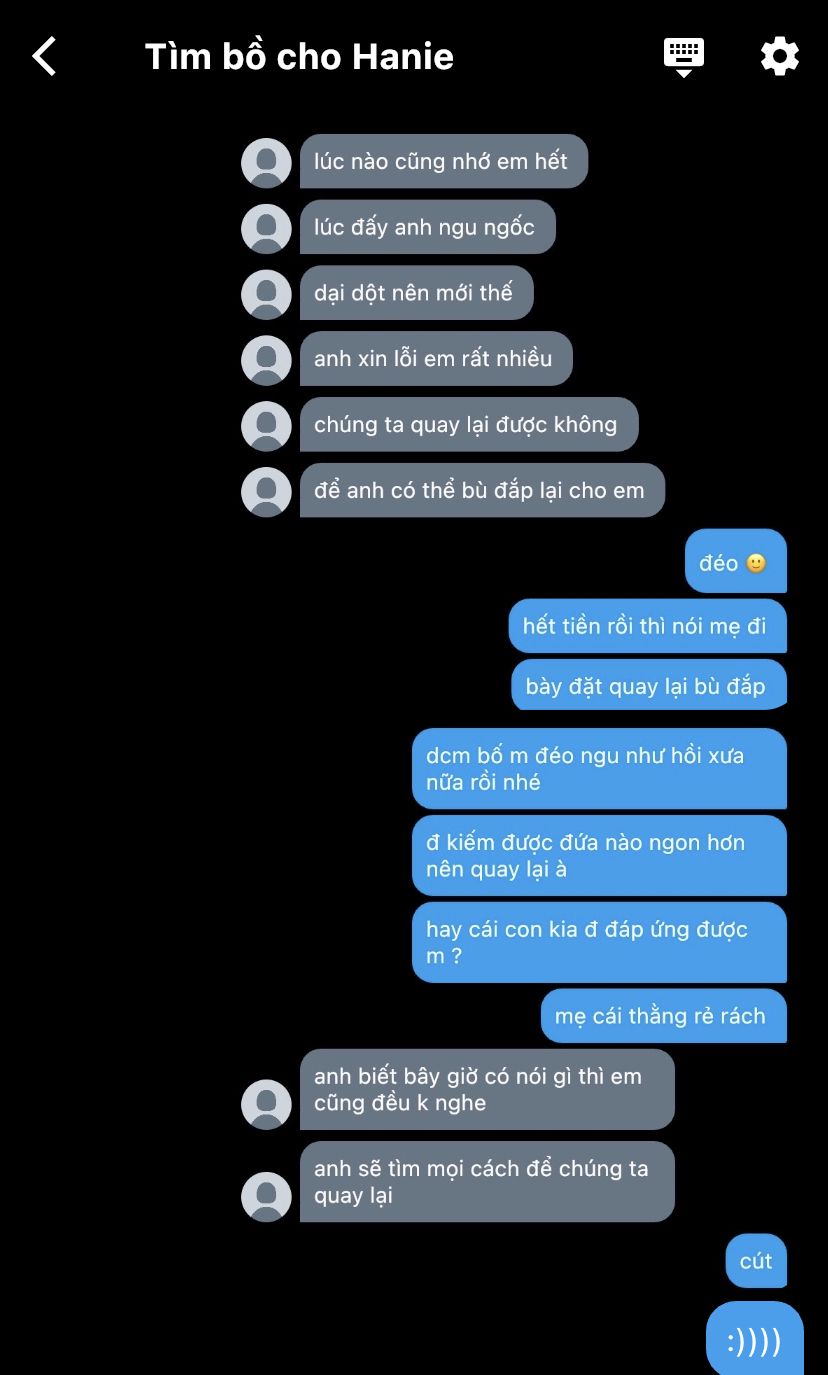Go back using the left arrow icon

44,56
